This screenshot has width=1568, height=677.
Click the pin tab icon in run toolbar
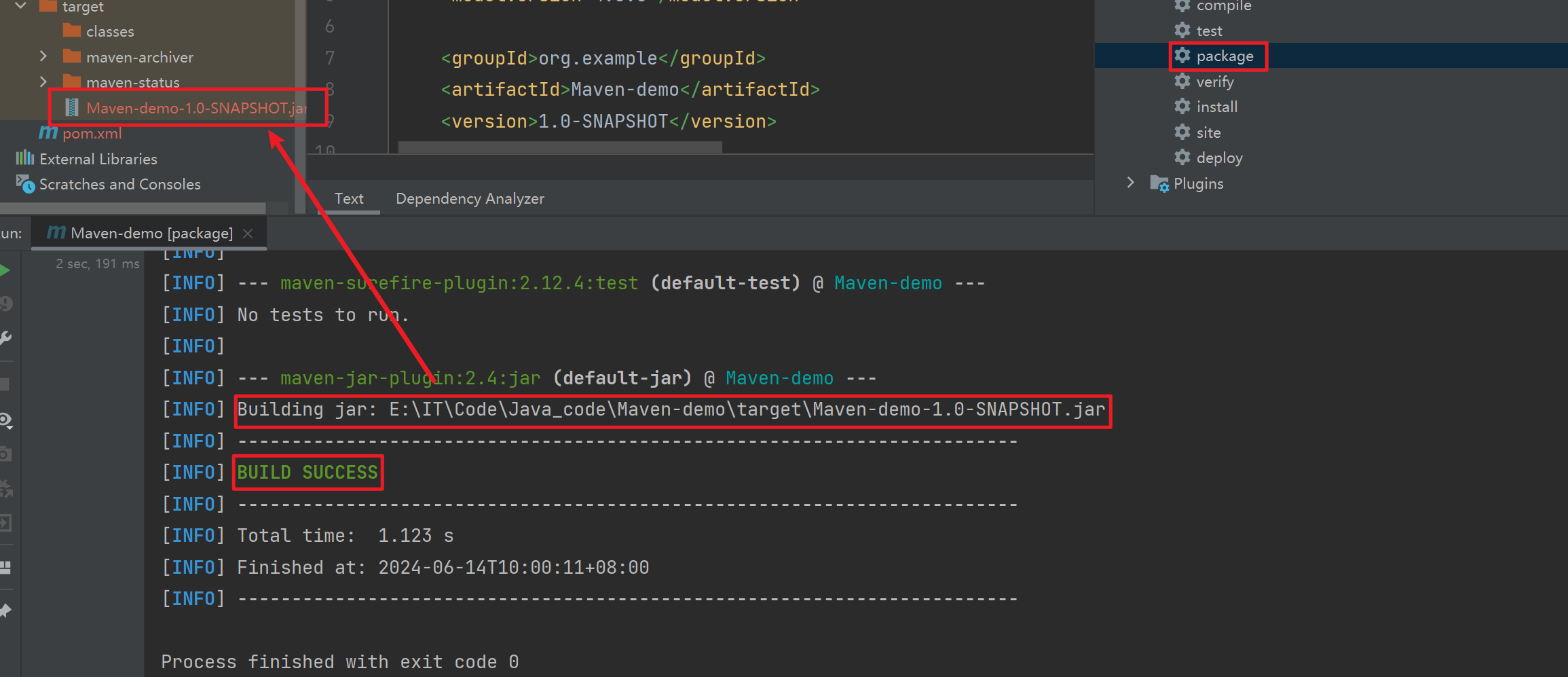(6, 610)
